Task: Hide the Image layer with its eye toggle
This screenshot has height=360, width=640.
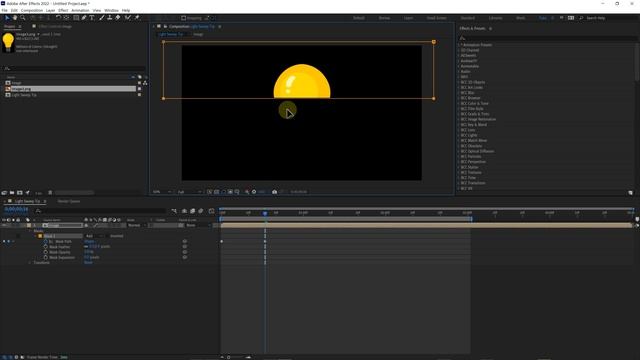Action: 4,225
